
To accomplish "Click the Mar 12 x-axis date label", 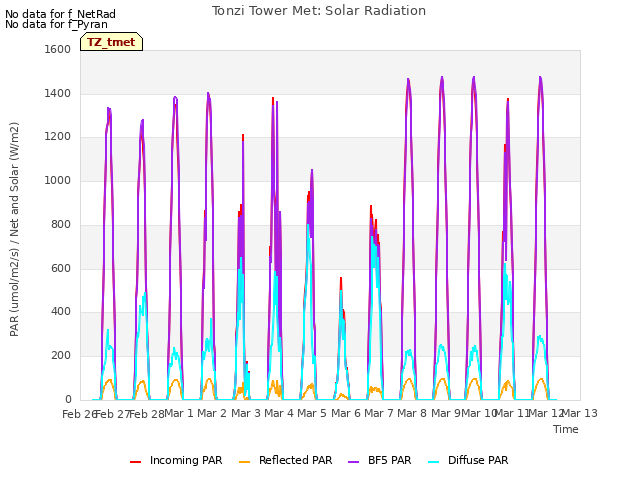I will [546, 413].
